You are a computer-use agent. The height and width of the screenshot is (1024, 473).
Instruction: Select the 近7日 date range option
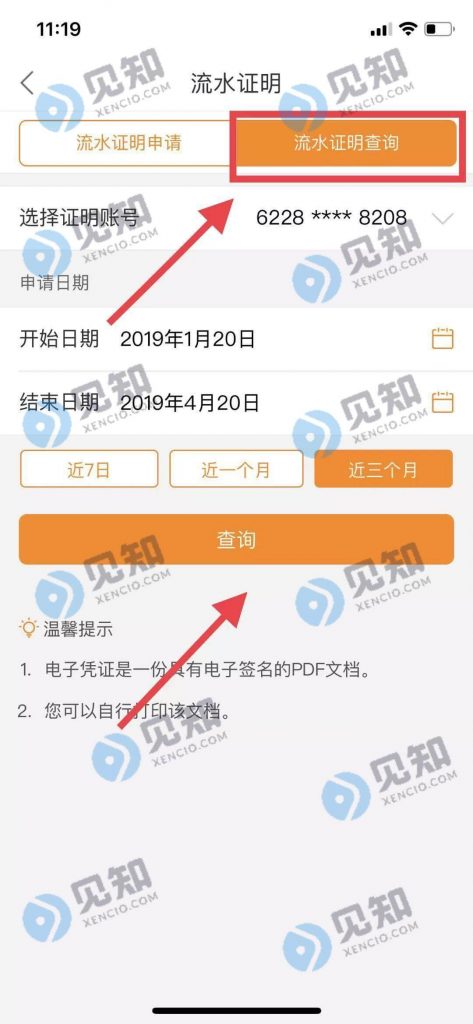(89, 469)
